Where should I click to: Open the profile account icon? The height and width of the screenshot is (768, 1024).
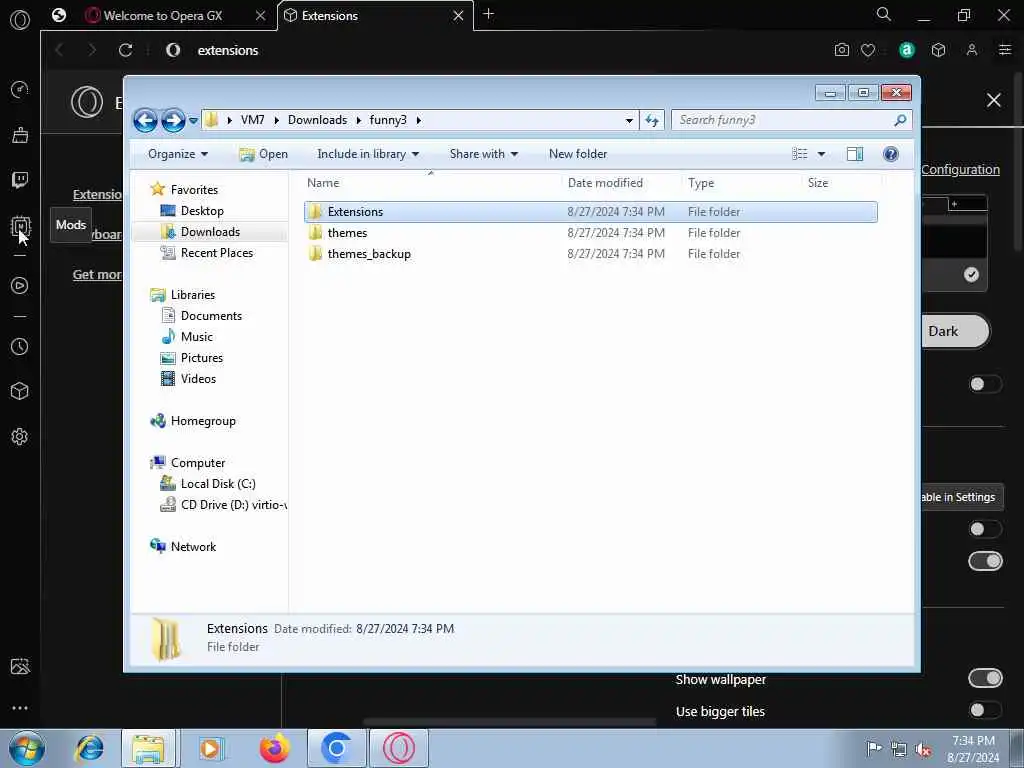[x=972, y=50]
